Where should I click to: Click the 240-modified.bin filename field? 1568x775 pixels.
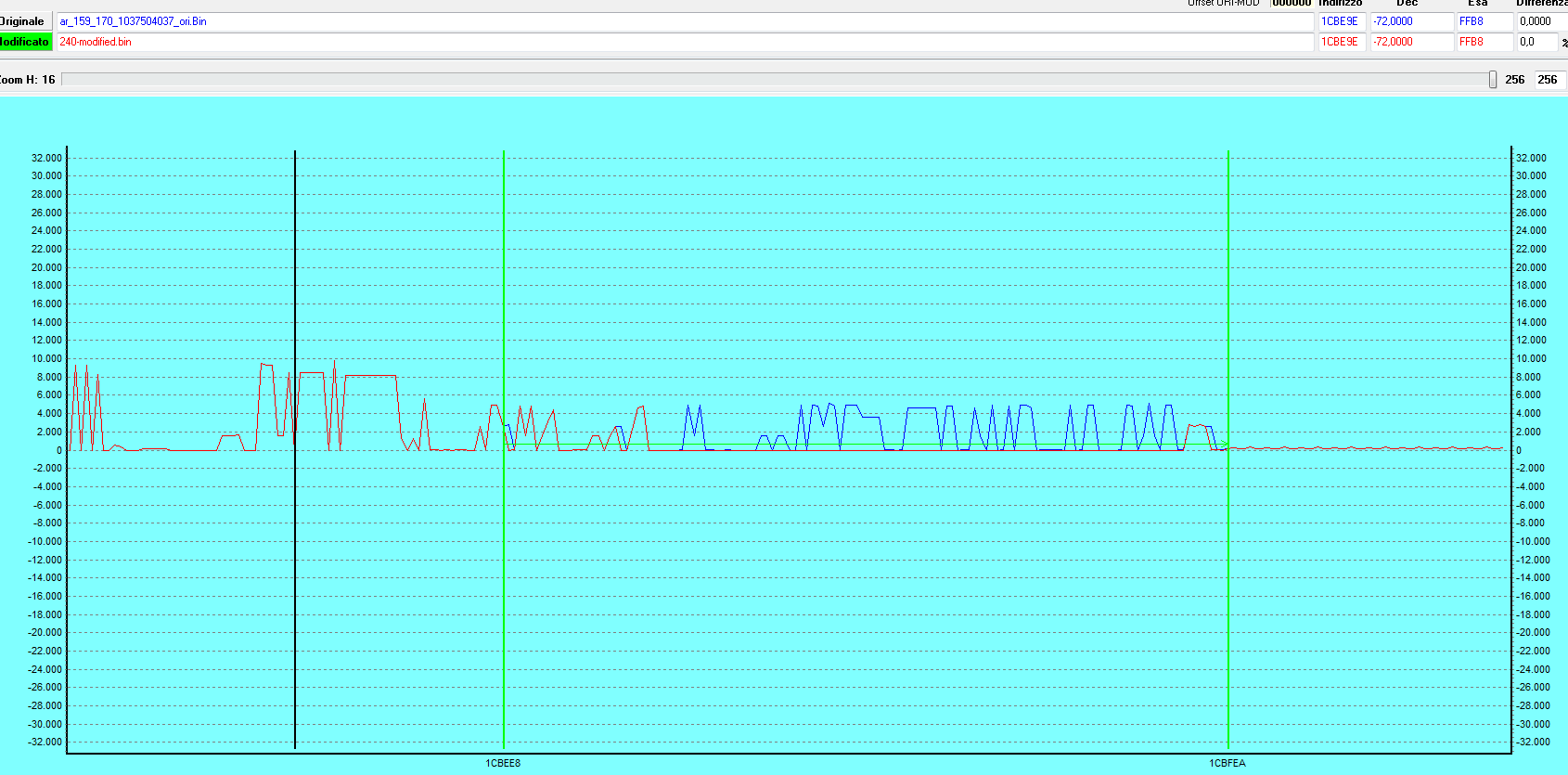coord(685,42)
